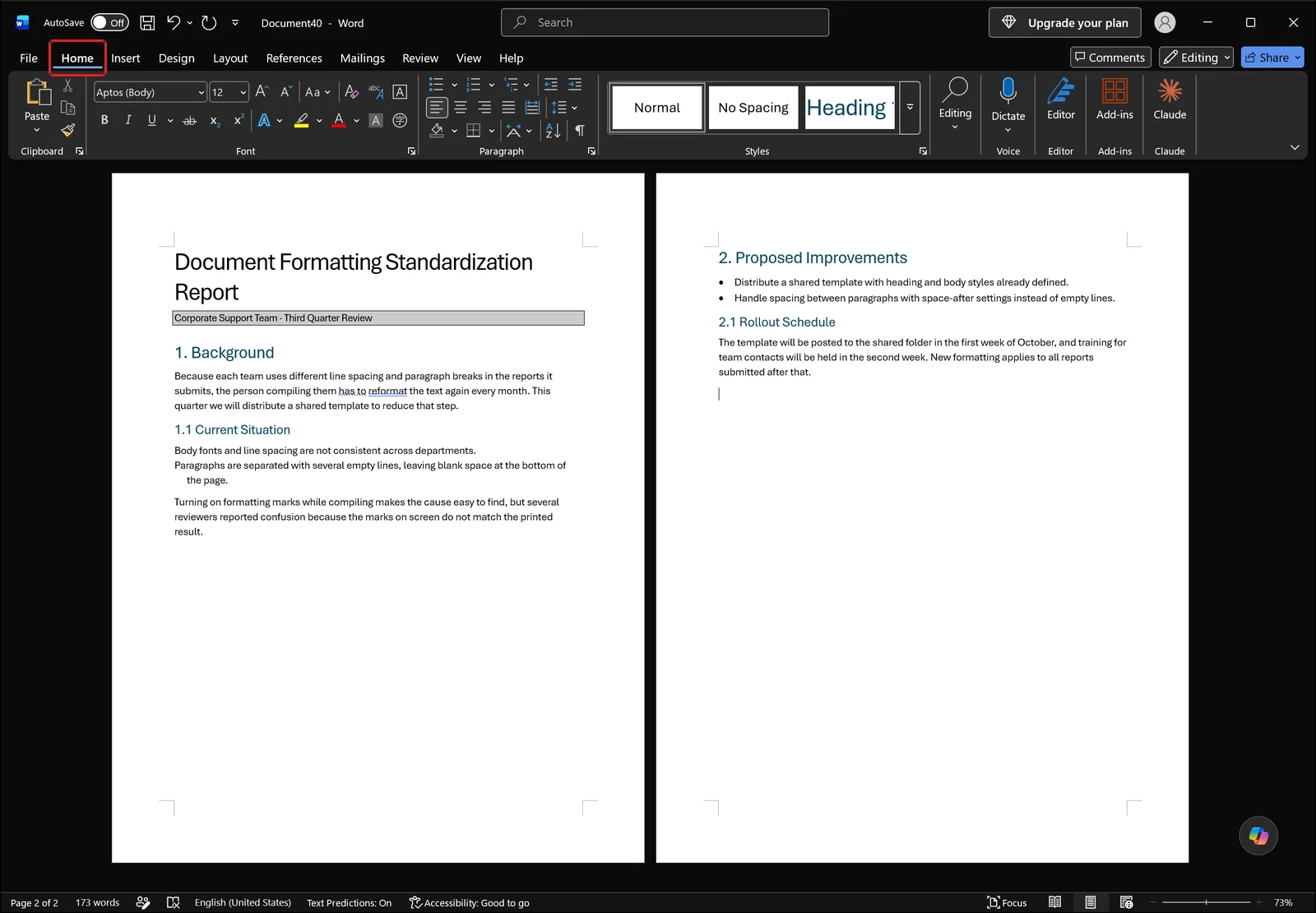Expand the Styles gallery

[x=910, y=107]
